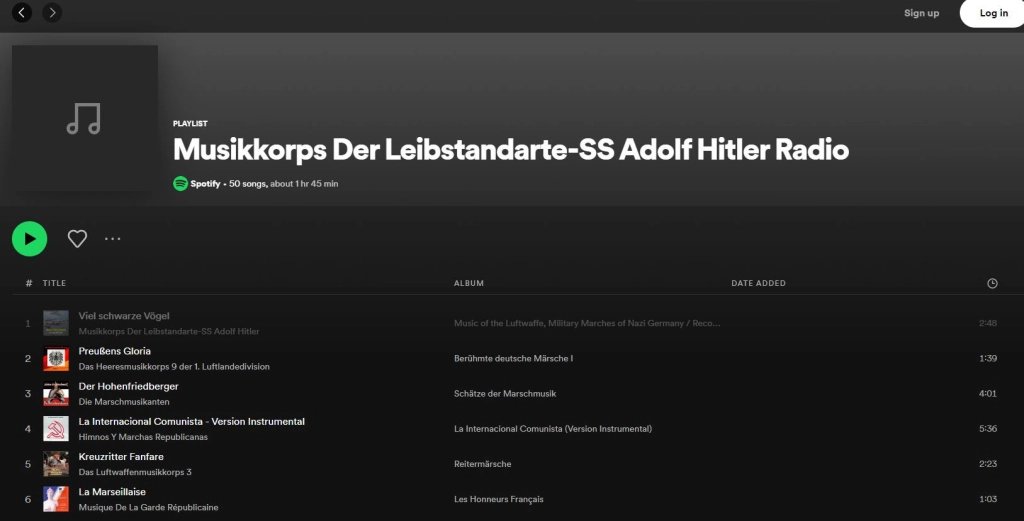Click the '#' column header
The image size is (1024, 521).
(x=28, y=283)
